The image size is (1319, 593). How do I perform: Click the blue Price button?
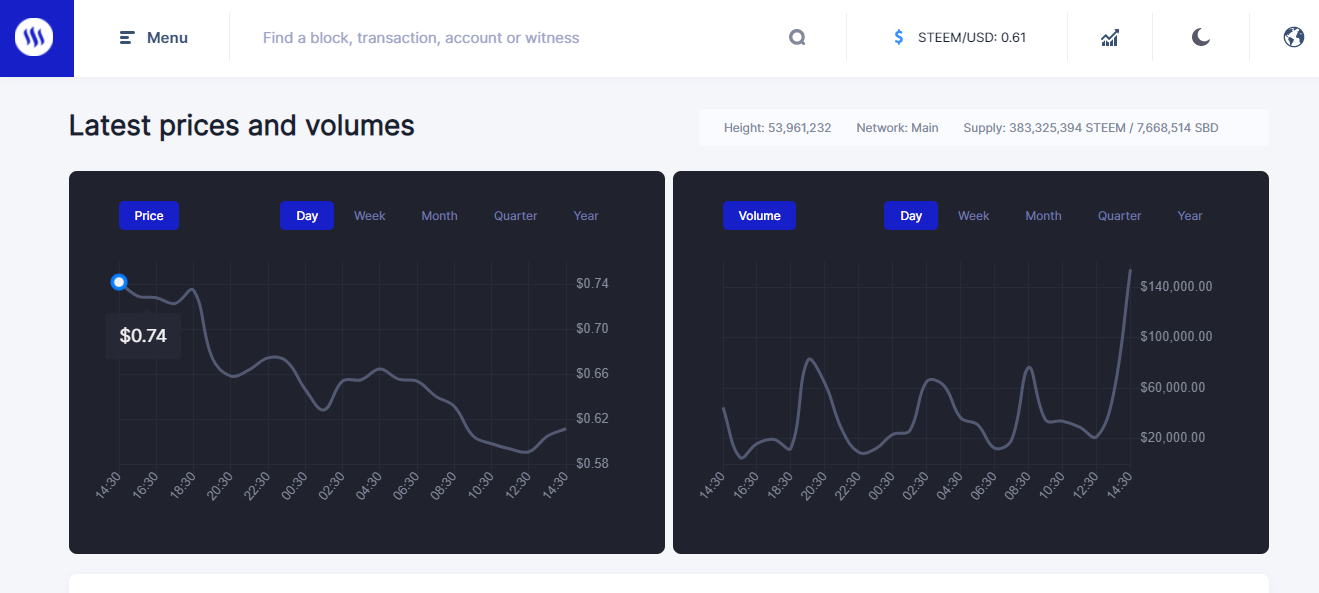pos(149,216)
